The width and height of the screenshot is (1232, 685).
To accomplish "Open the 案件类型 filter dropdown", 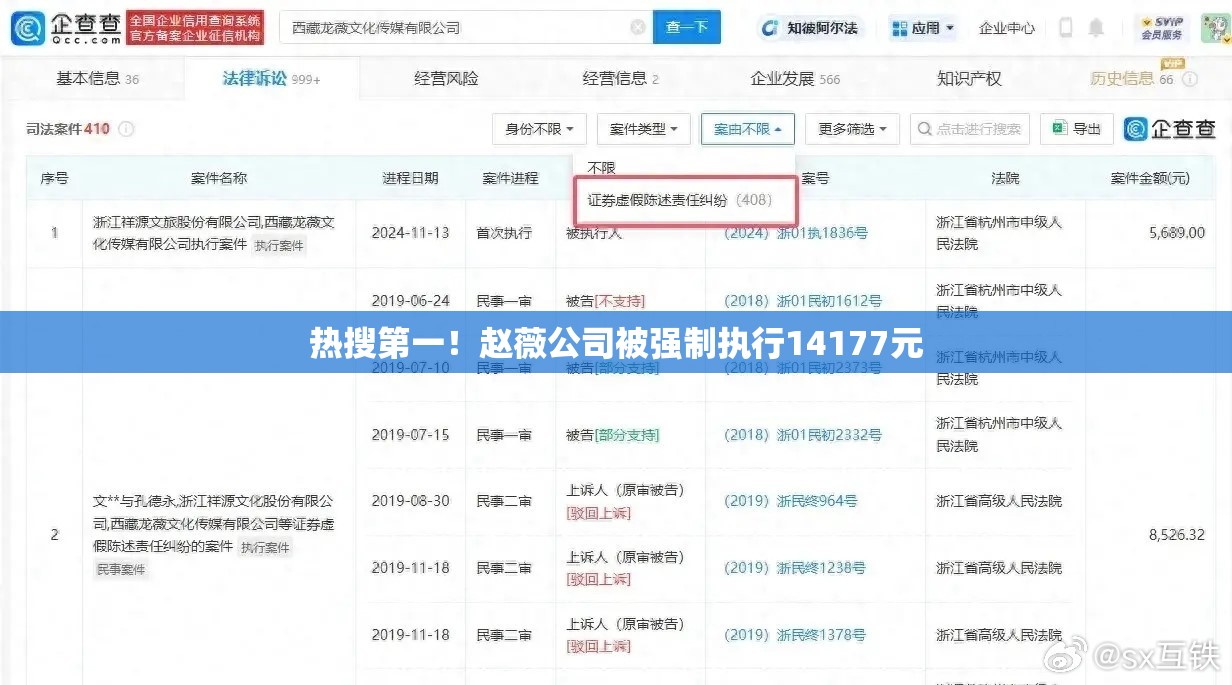I will 644,129.
